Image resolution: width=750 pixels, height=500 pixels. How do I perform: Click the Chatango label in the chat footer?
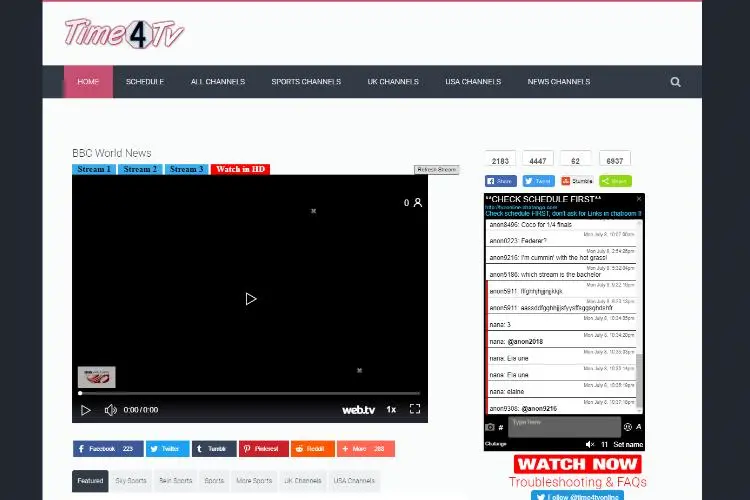(496, 444)
